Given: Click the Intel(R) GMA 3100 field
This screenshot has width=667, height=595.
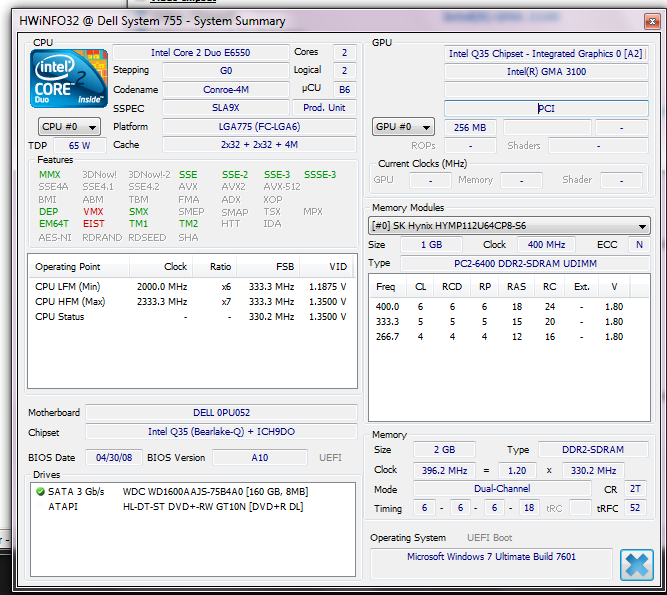Looking at the screenshot, I should point(546,71).
